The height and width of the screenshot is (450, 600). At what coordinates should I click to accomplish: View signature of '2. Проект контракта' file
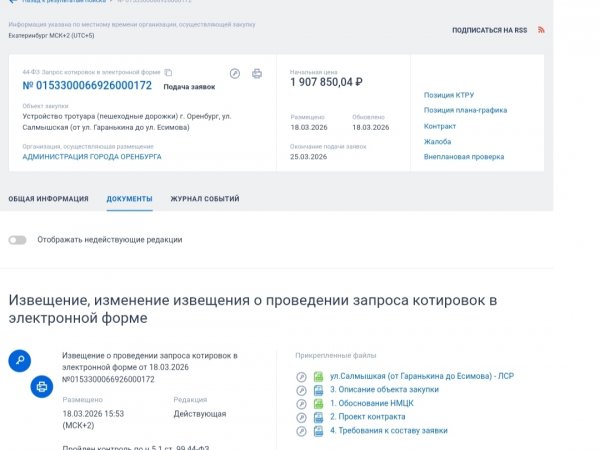pos(301,417)
